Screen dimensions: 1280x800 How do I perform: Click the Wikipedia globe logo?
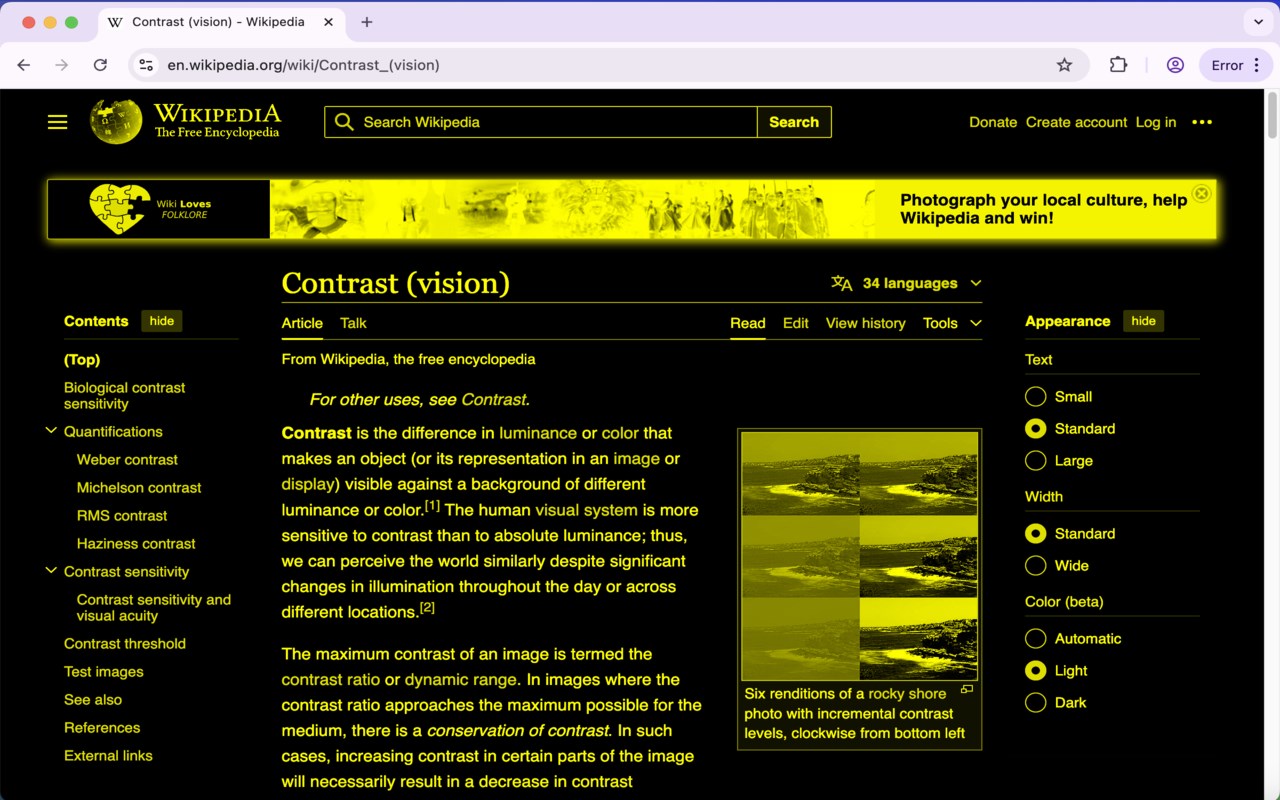(116, 121)
